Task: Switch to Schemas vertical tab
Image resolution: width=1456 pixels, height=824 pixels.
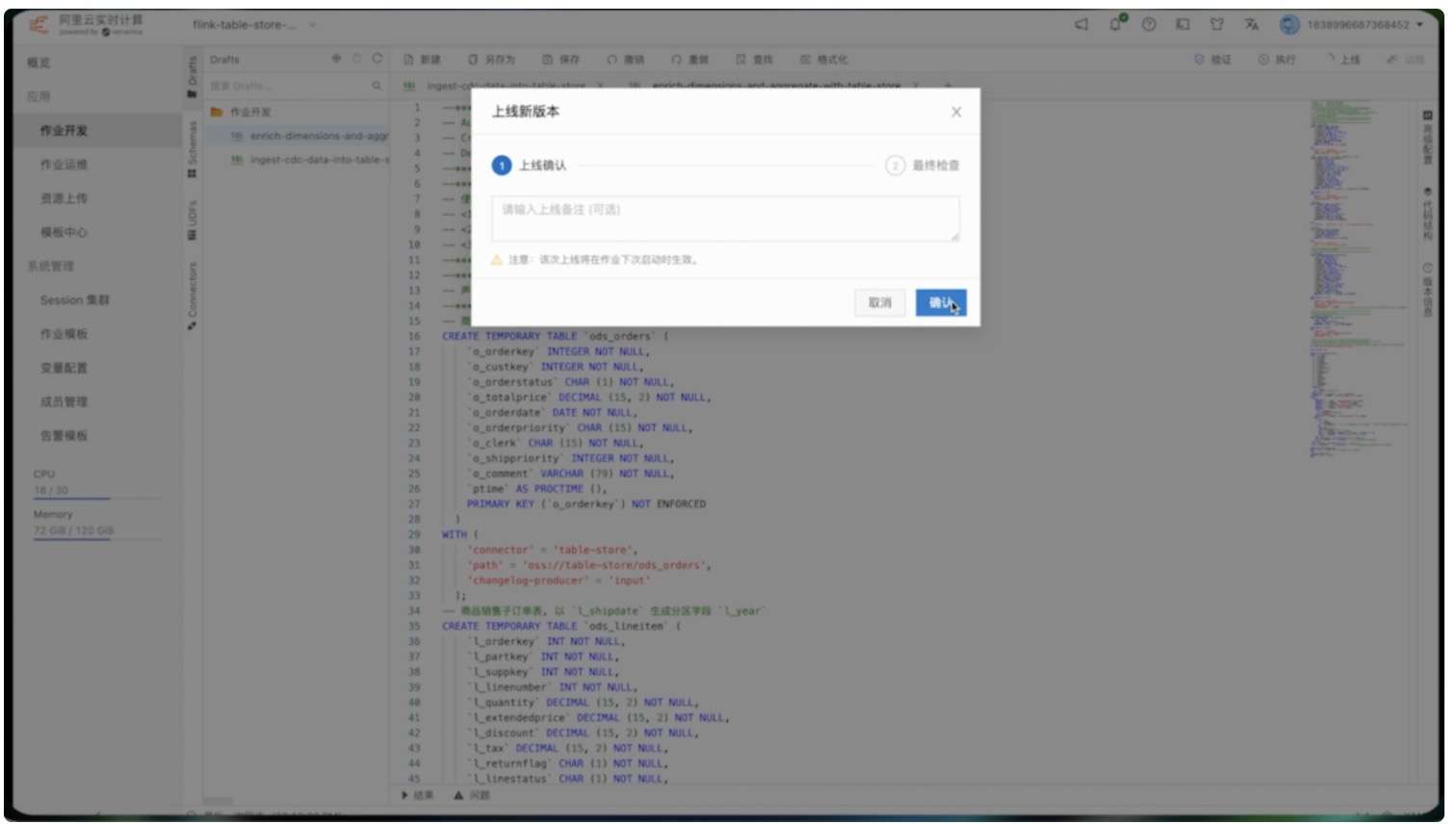Action: pyautogui.click(x=192, y=149)
